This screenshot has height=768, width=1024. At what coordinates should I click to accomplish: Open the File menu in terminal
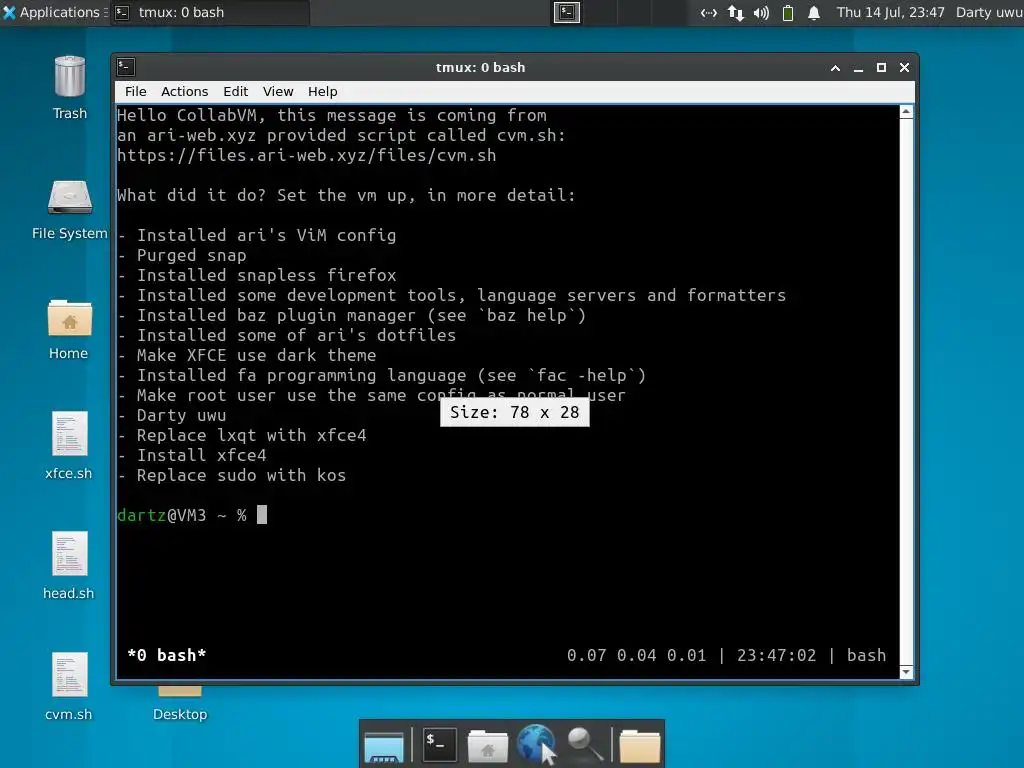(136, 91)
